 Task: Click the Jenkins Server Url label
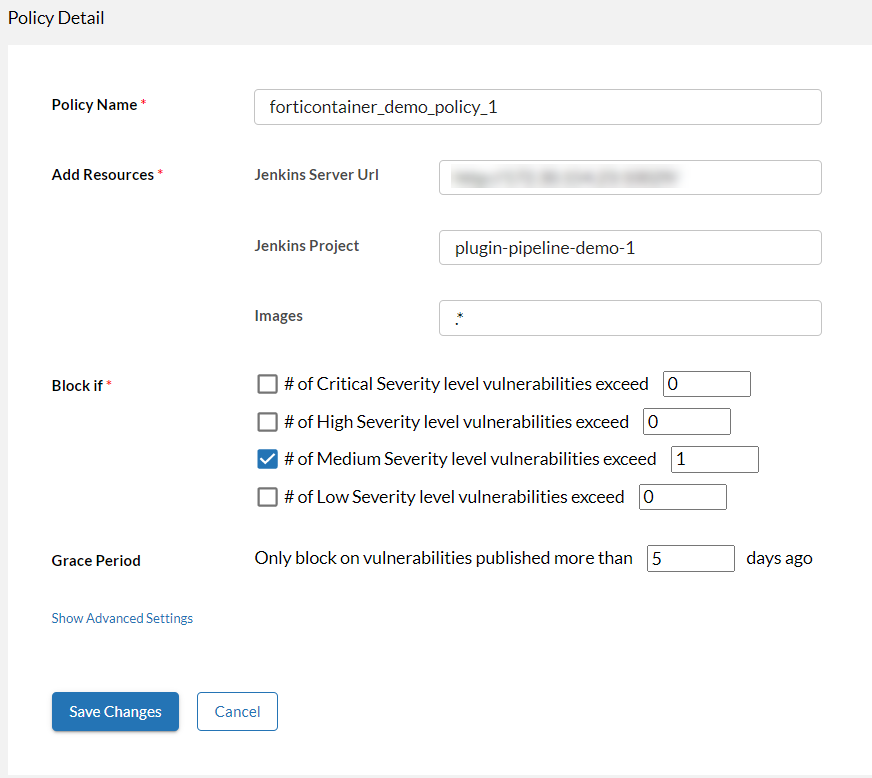317,175
